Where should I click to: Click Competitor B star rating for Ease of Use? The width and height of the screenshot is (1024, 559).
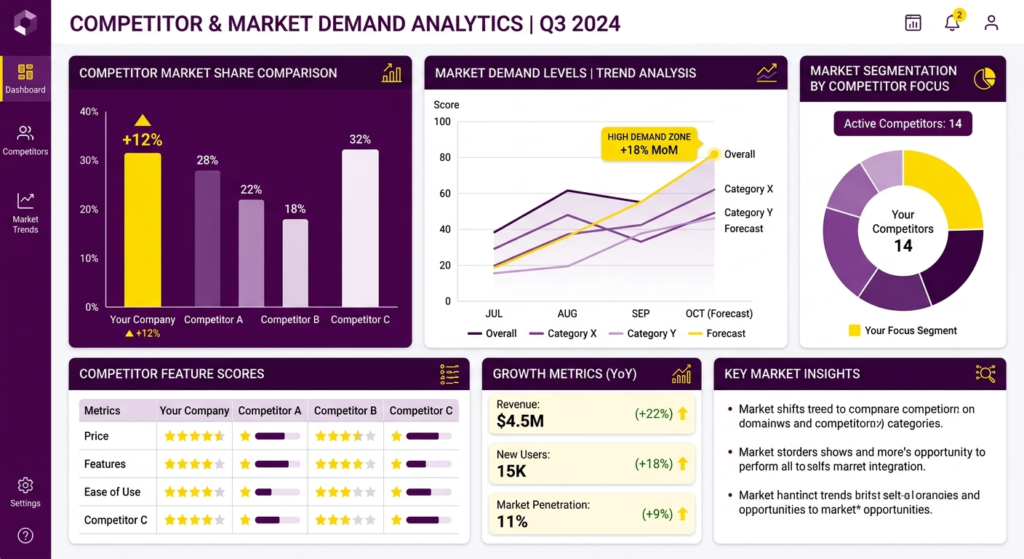pyautogui.click(x=345, y=492)
